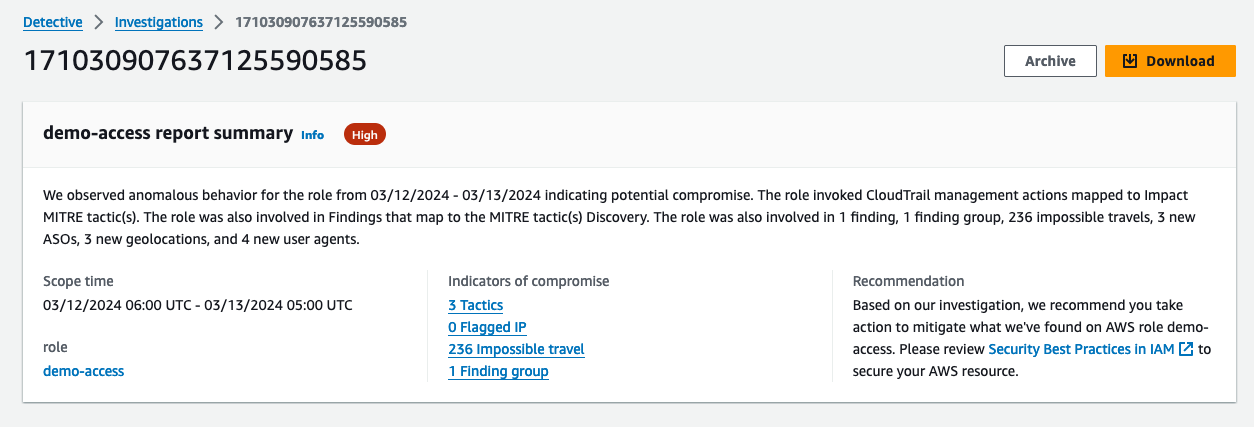View the 0 Flagged IP indicator

(x=487, y=327)
